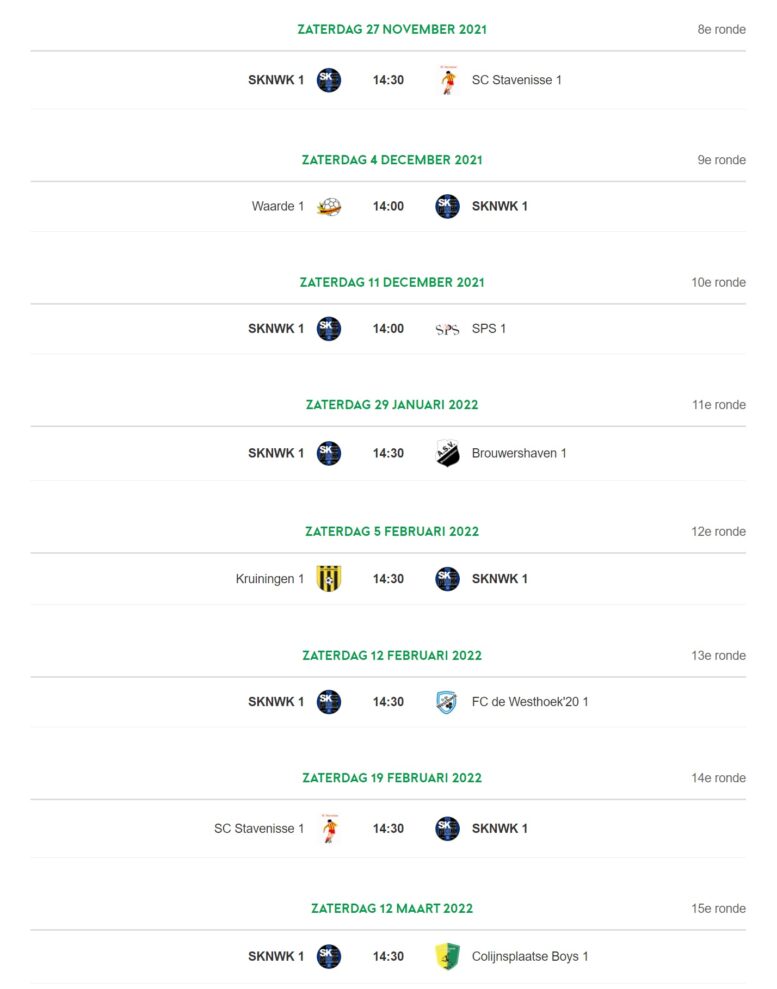777x989 pixels.
Task: Click the Waarde 1 club logo
Action: [329, 206]
